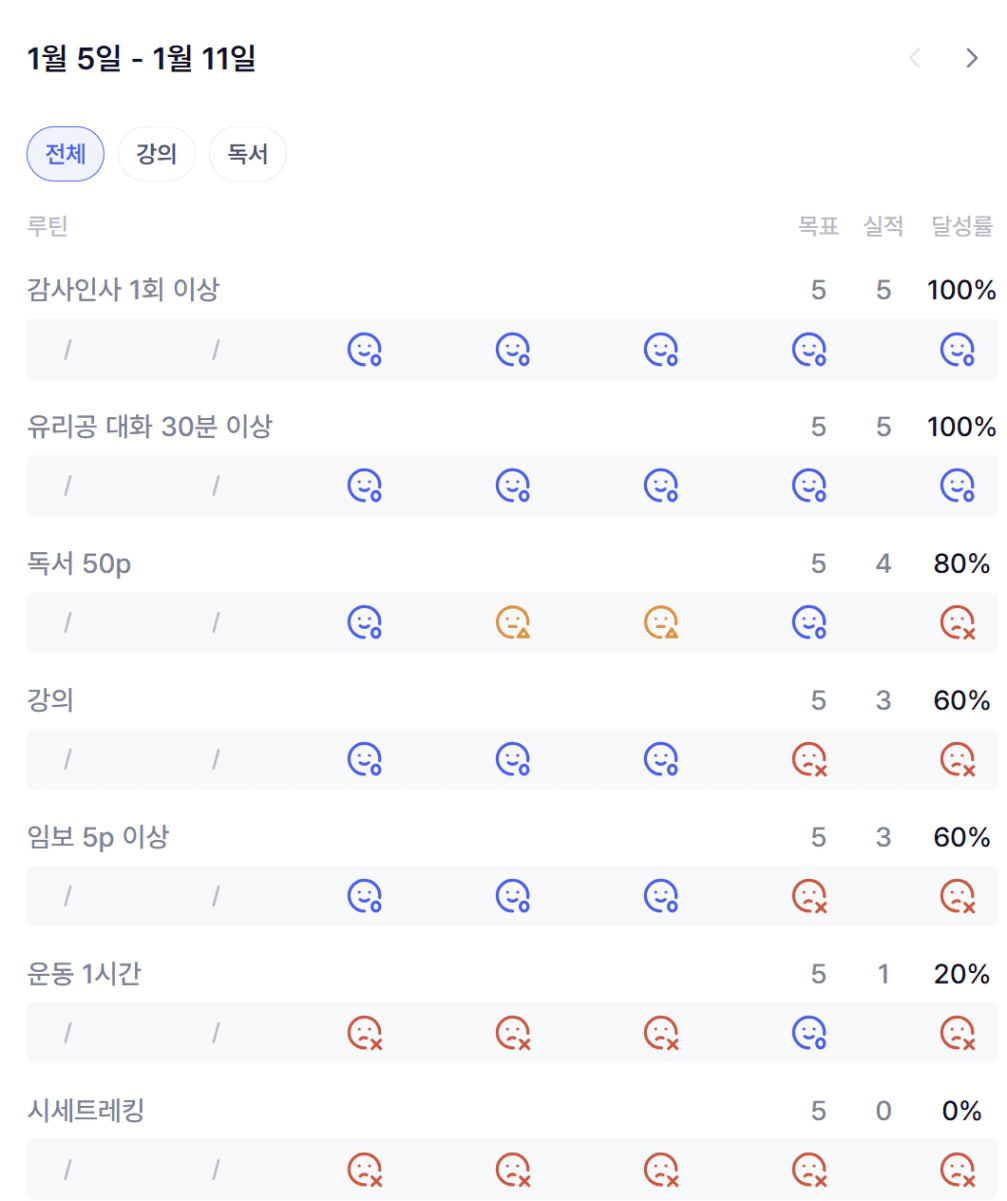
Task: Click first blue smiley in 감사인사 row
Action: 364,349
